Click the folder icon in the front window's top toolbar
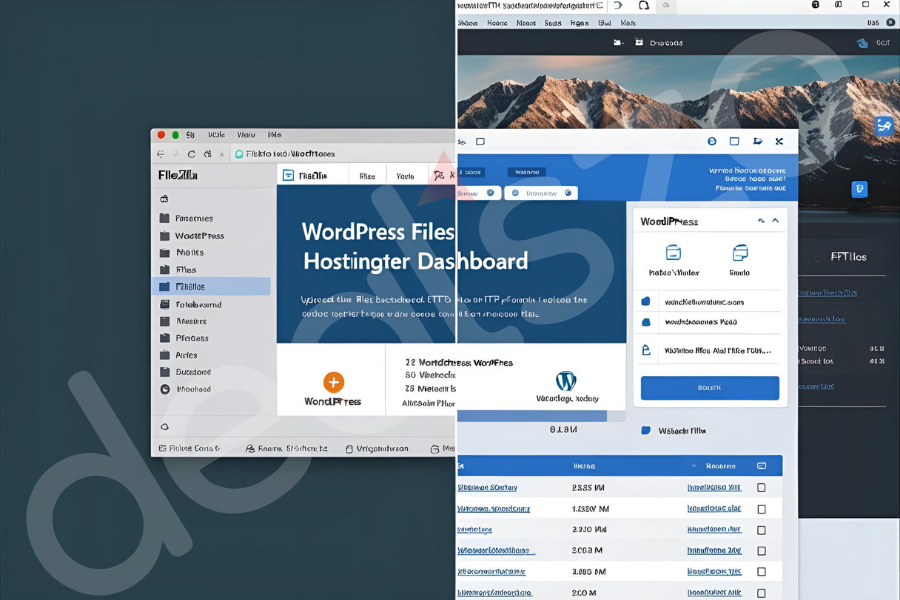 click(758, 141)
